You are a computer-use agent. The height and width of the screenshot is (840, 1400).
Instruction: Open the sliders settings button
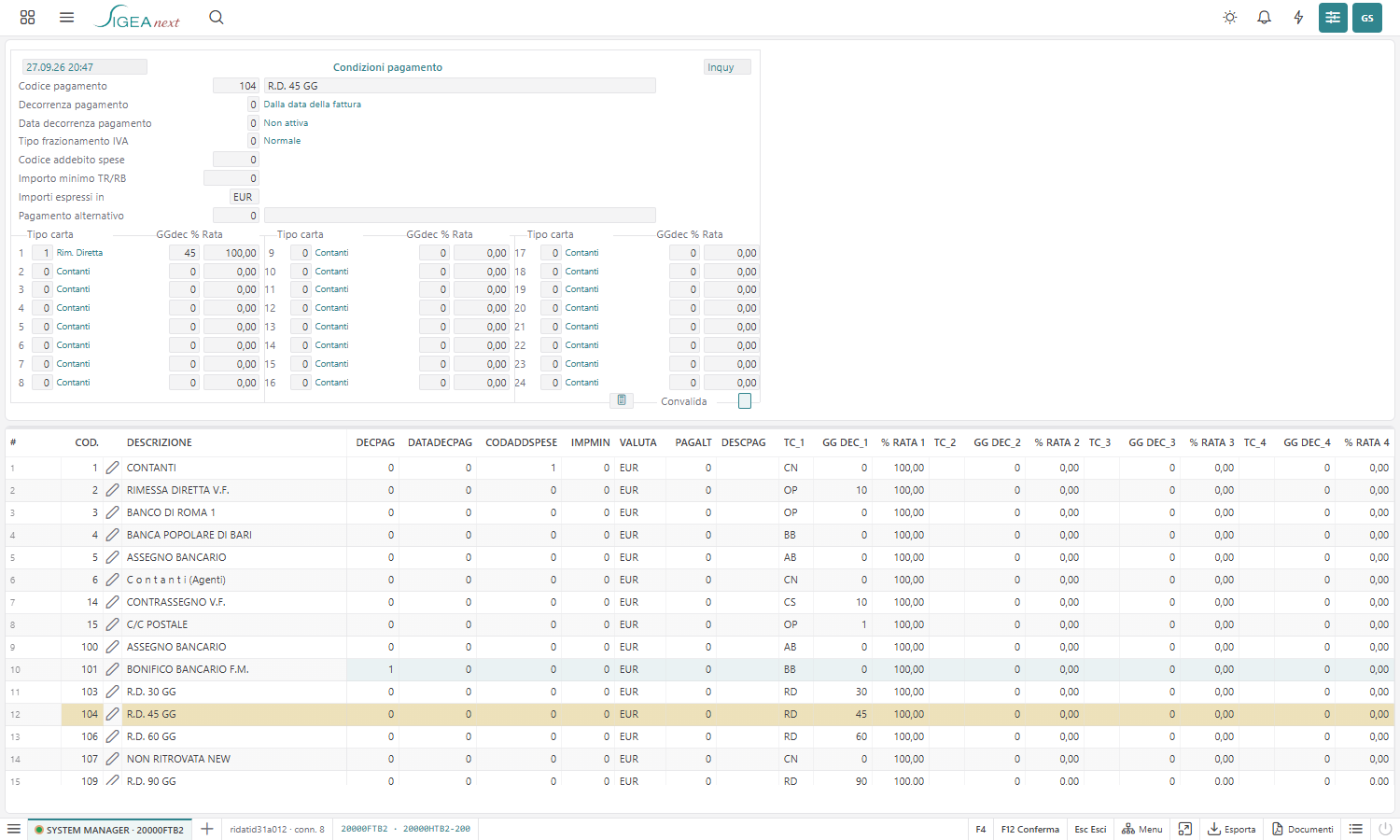(x=1333, y=18)
